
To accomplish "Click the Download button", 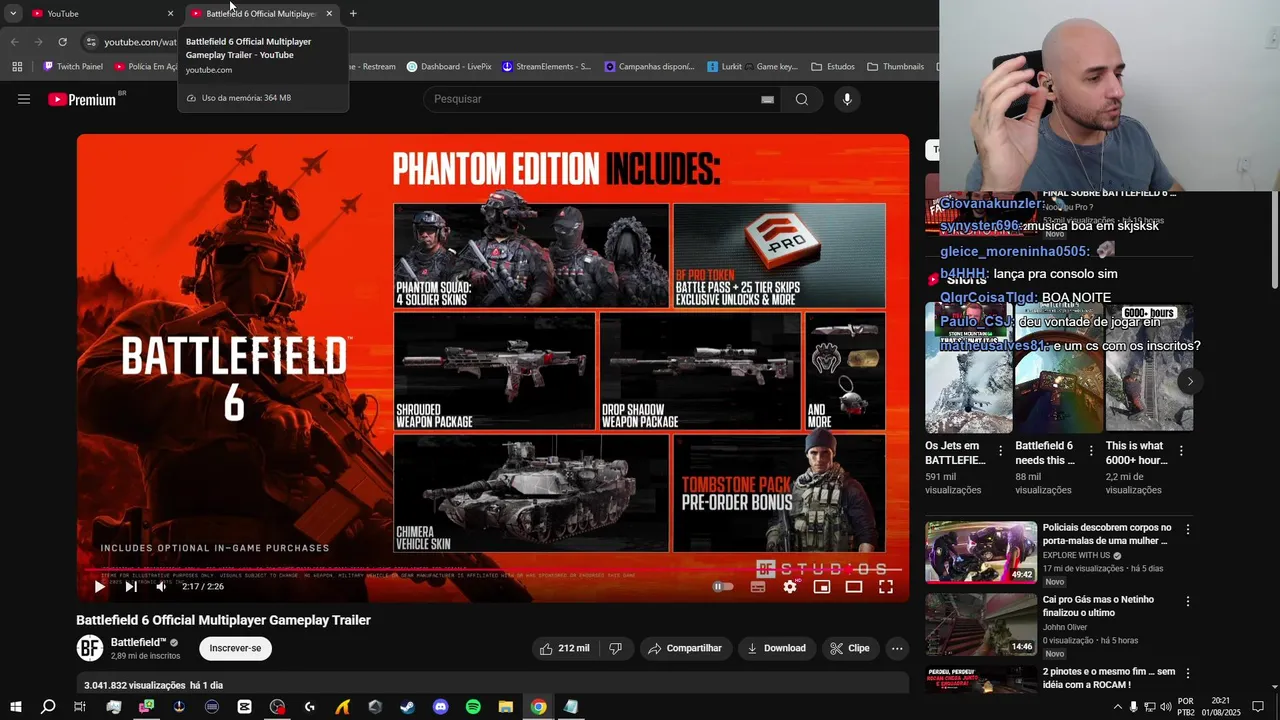I will tap(776, 648).
